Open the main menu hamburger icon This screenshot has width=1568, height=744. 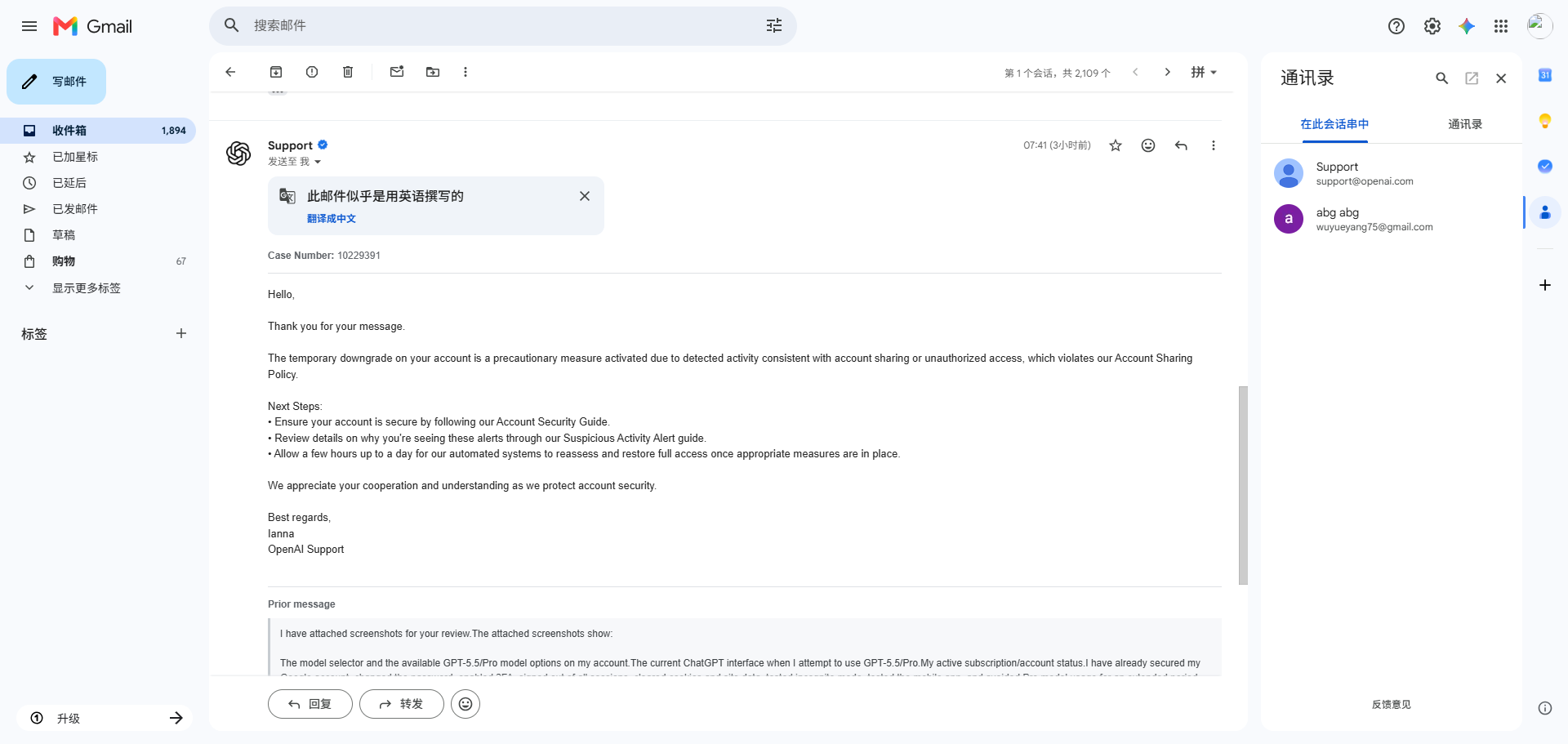[29, 26]
